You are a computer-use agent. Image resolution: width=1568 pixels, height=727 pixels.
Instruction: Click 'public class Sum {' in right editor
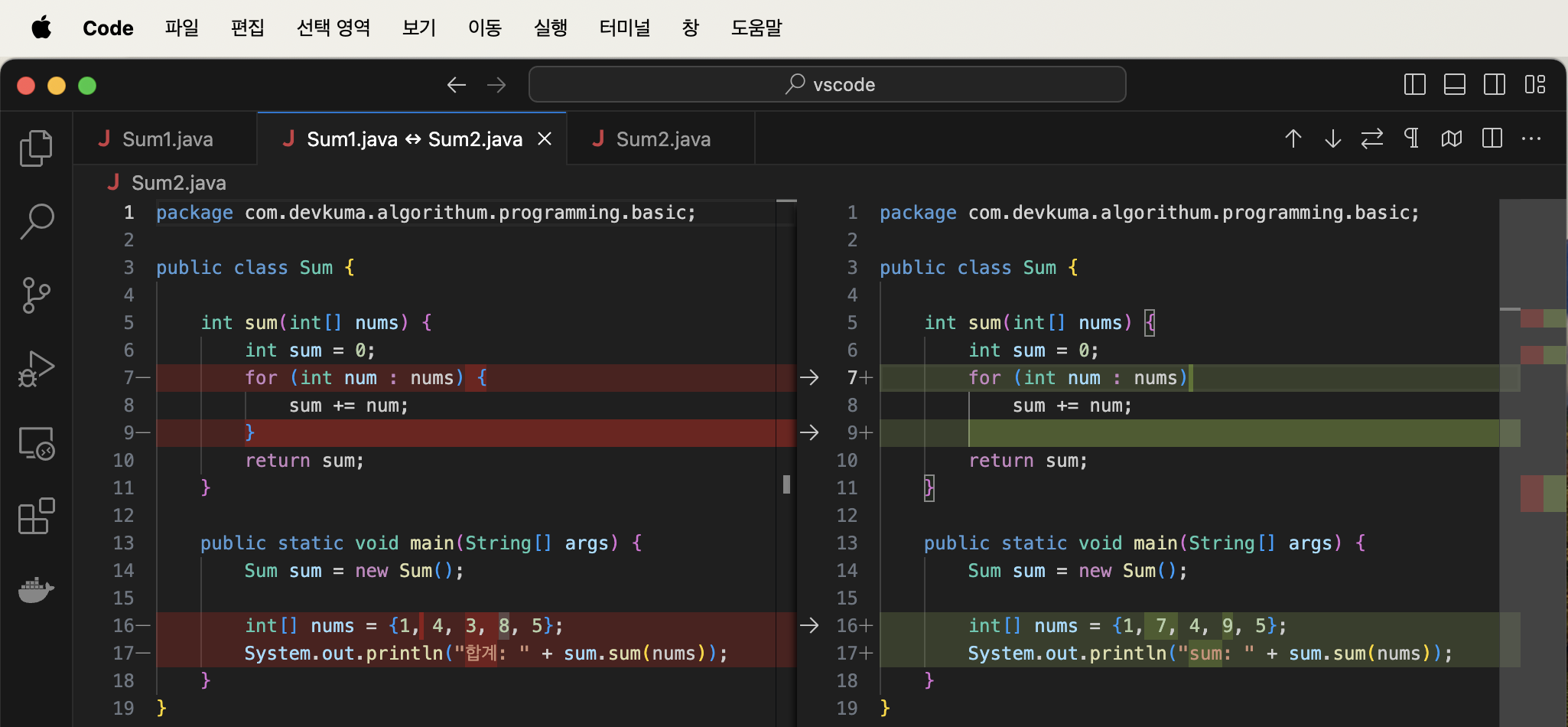pyautogui.click(x=979, y=267)
